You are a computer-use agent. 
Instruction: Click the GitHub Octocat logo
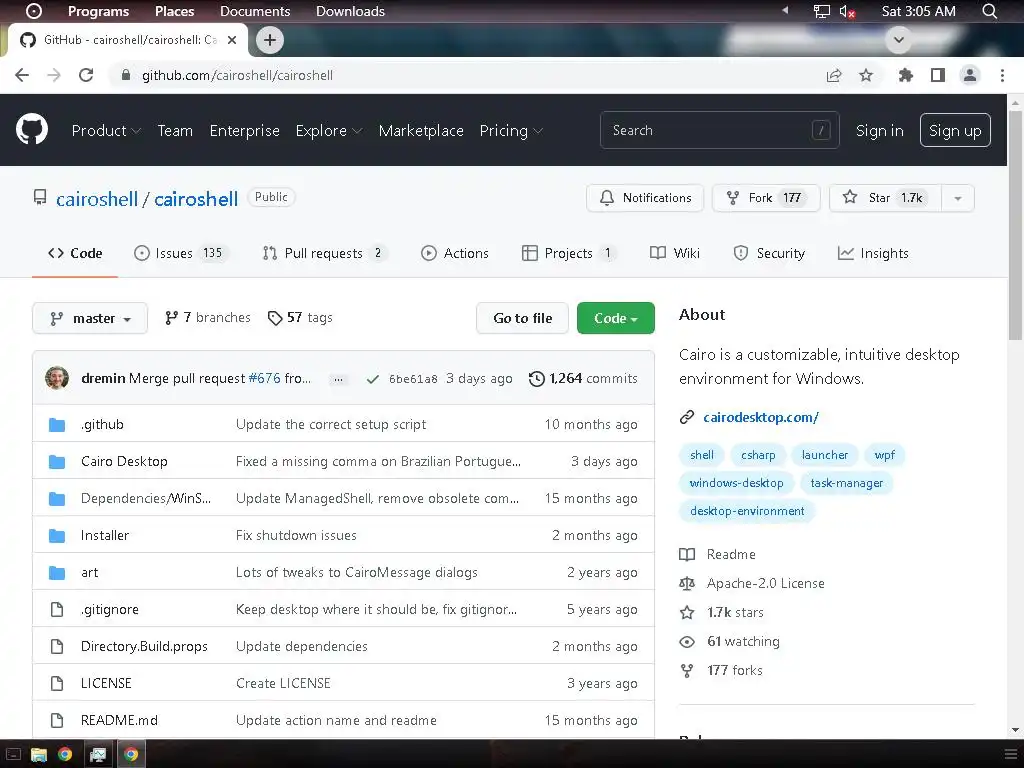point(32,129)
